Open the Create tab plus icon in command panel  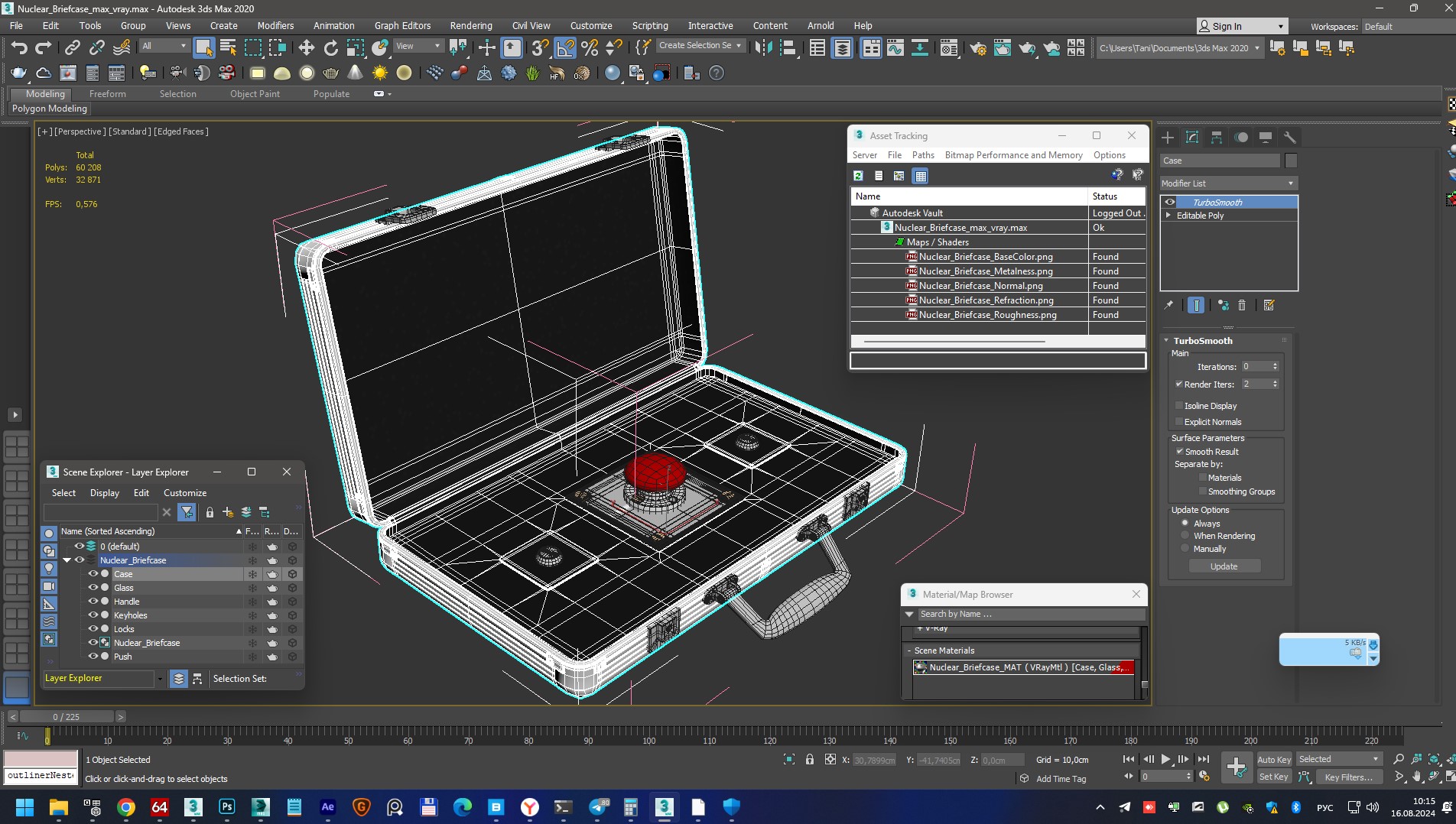pos(1168,138)
